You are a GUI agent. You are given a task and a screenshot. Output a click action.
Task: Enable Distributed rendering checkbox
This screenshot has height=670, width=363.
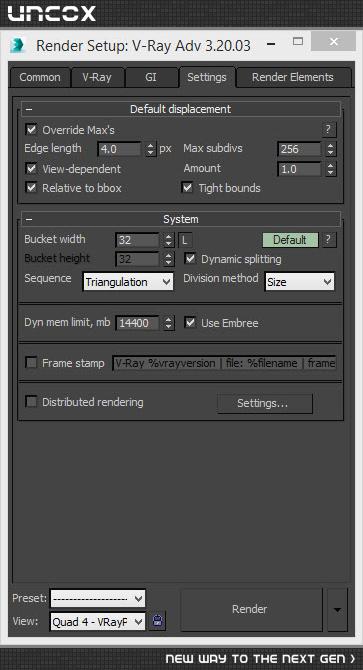(x=31, y=402)
